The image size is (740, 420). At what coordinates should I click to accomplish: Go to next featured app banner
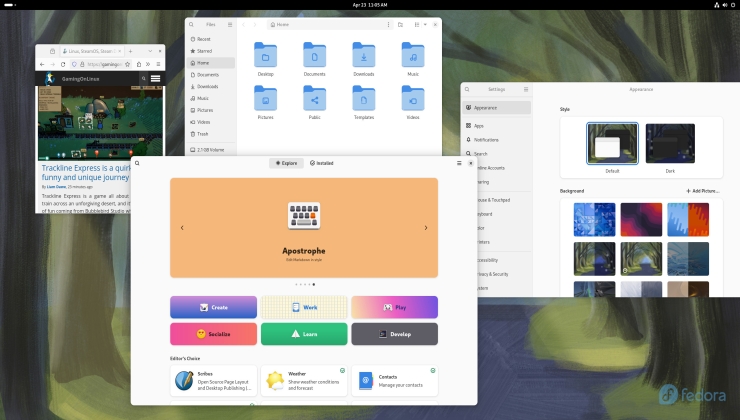tap(426, 228)
